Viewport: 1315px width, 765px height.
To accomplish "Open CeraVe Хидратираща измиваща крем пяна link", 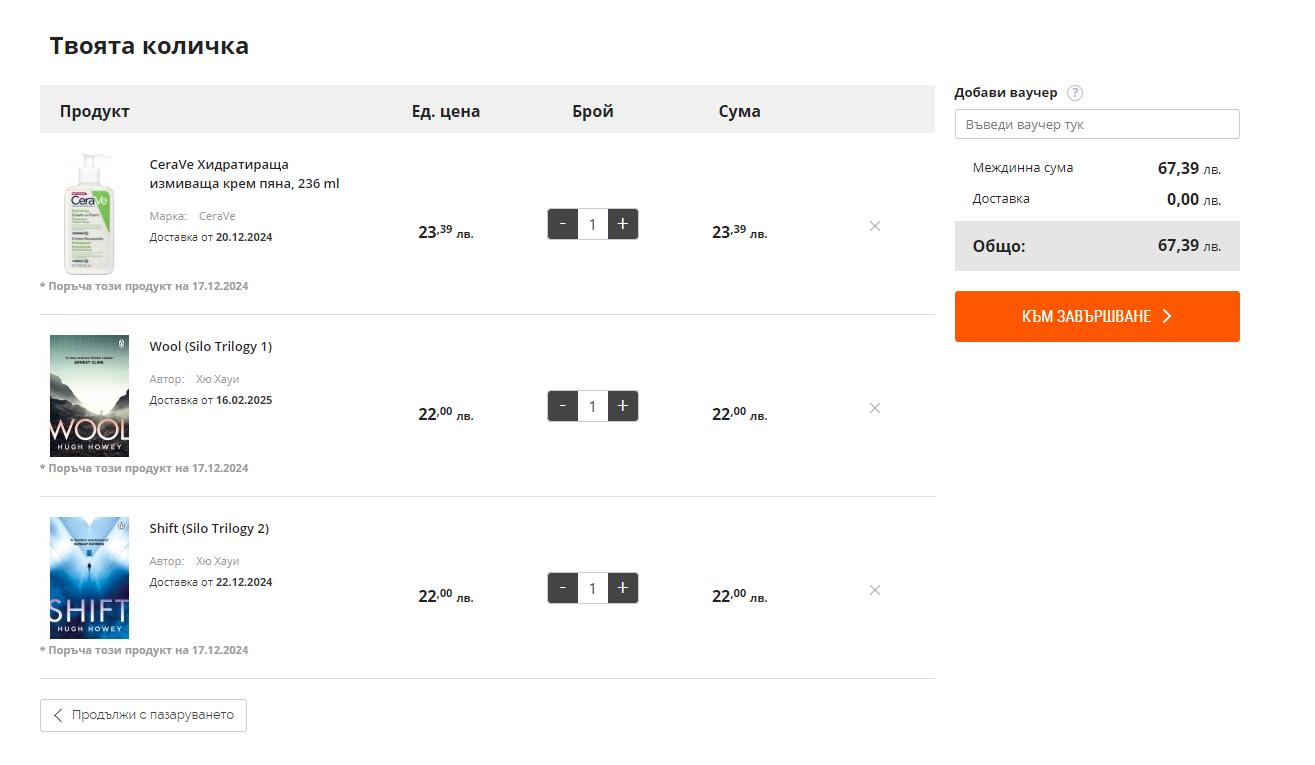I will [x=244, y=174].
